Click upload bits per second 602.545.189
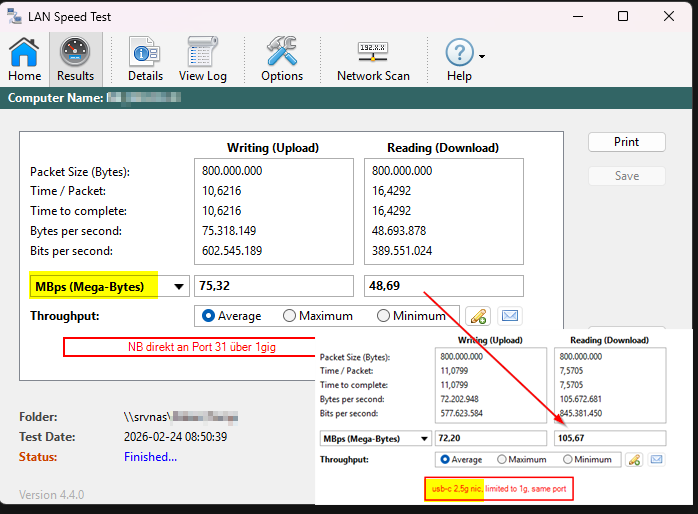The width and height of the screenshot is (698, 514). click(x=232, y=251)
